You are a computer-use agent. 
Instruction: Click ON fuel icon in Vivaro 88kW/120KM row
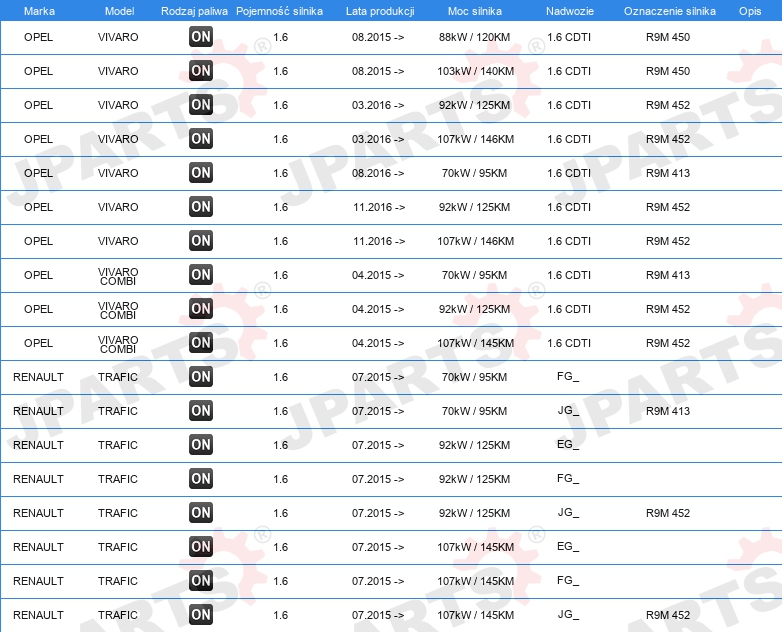(201, 37)
